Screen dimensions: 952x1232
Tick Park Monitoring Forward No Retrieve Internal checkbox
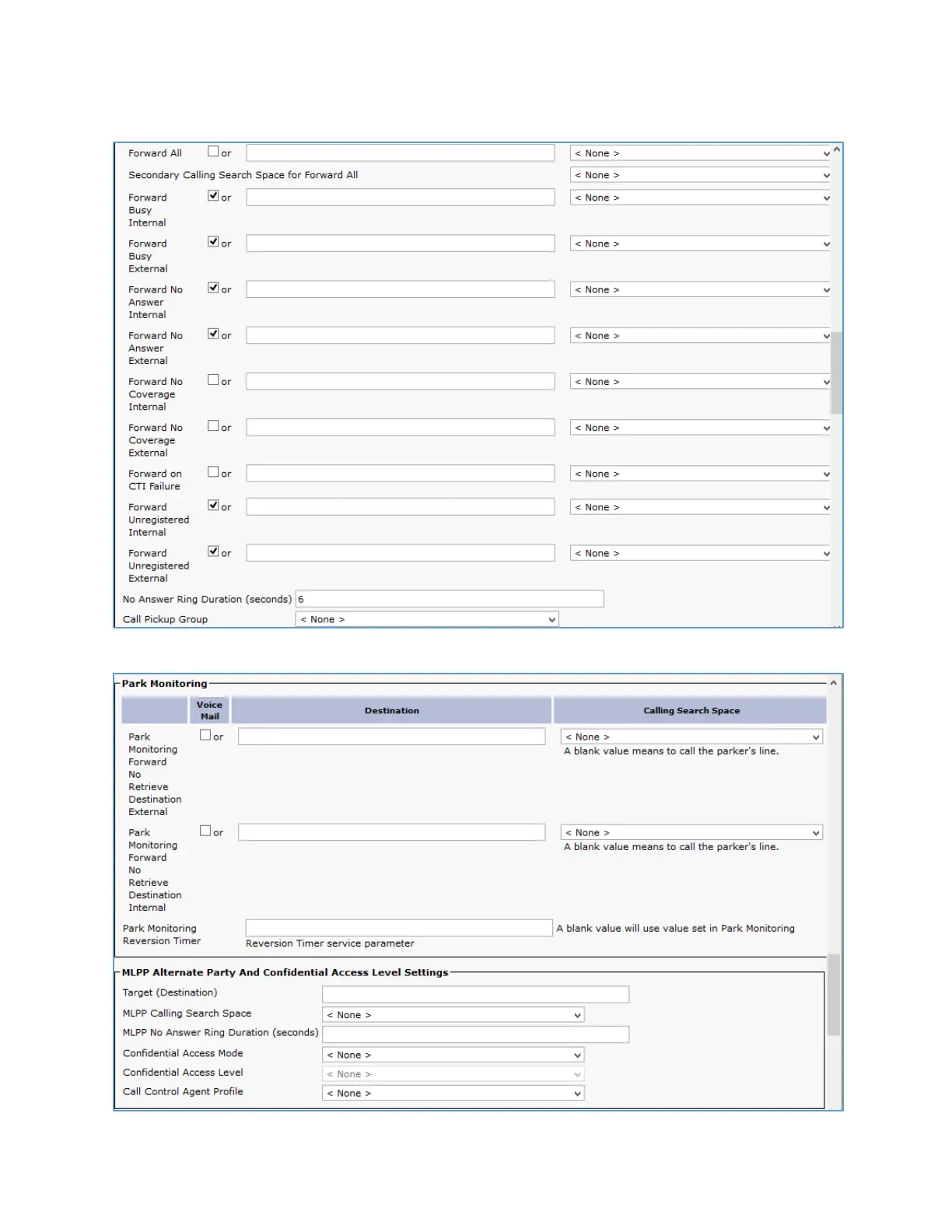click(205, 831)
